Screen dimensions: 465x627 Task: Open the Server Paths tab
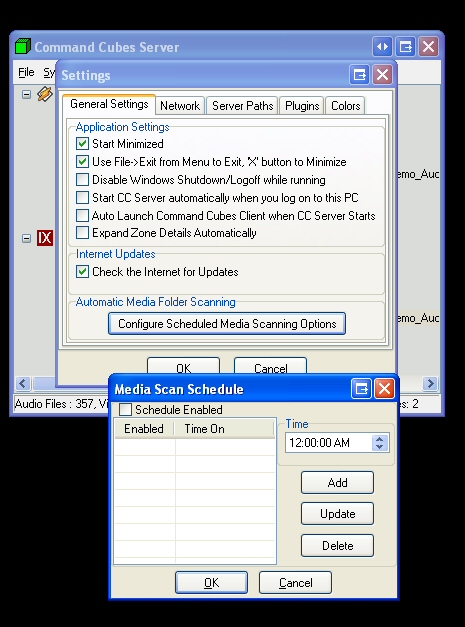tap(242, 106)
